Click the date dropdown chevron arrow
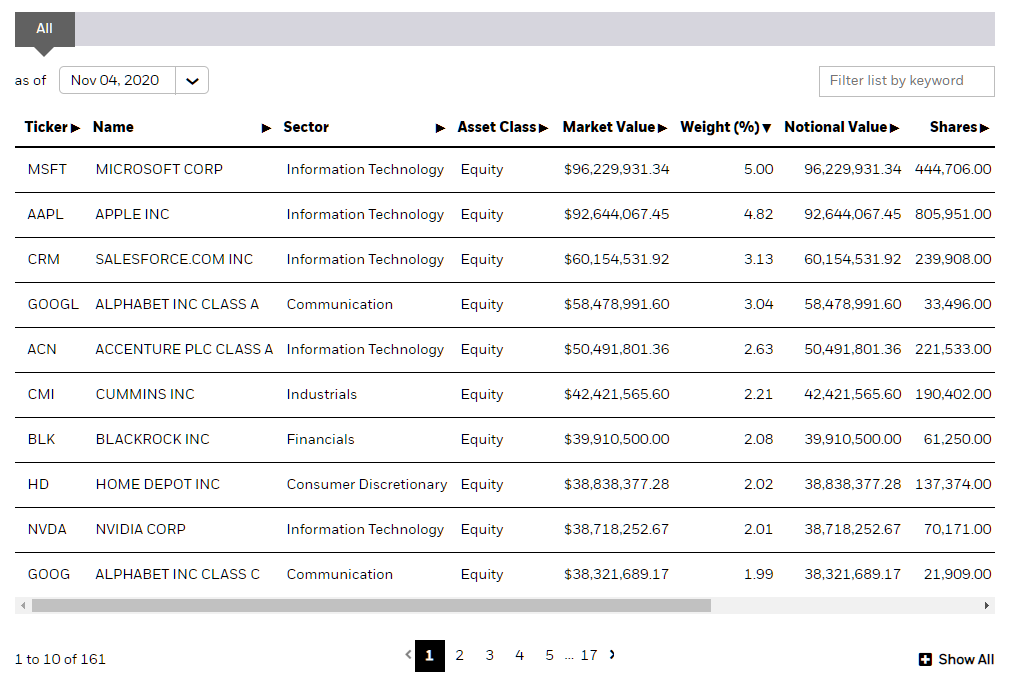The width and height of the screenshot is (1020, 679). pos(192,81)
